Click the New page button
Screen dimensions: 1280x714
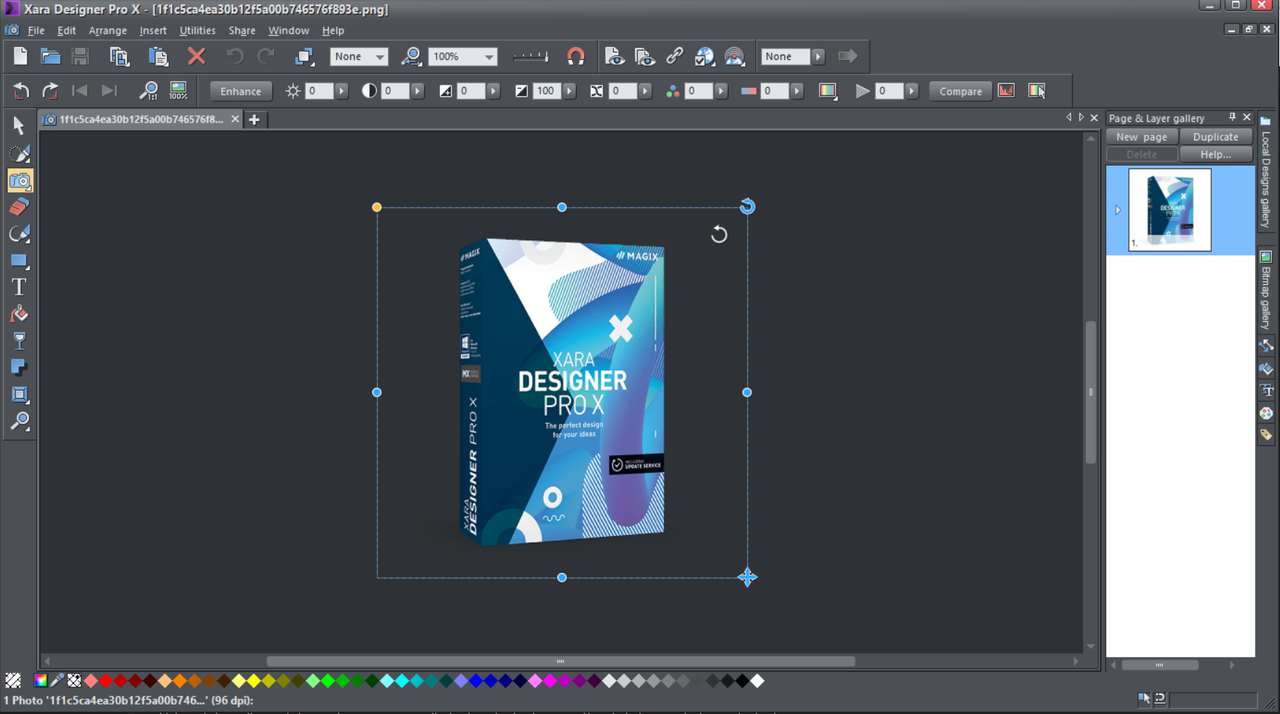point(1142,137)
